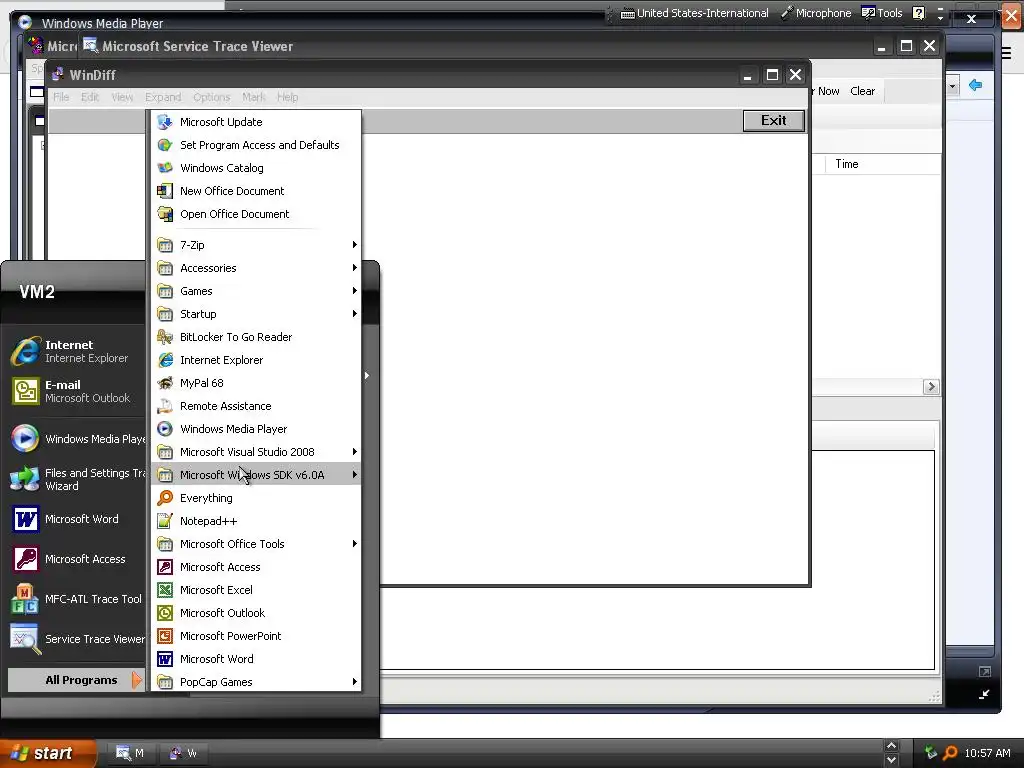Launch Internet Explorer from All Programs list
This screenshot has height=768, width=1024.
tap(256, 360)
